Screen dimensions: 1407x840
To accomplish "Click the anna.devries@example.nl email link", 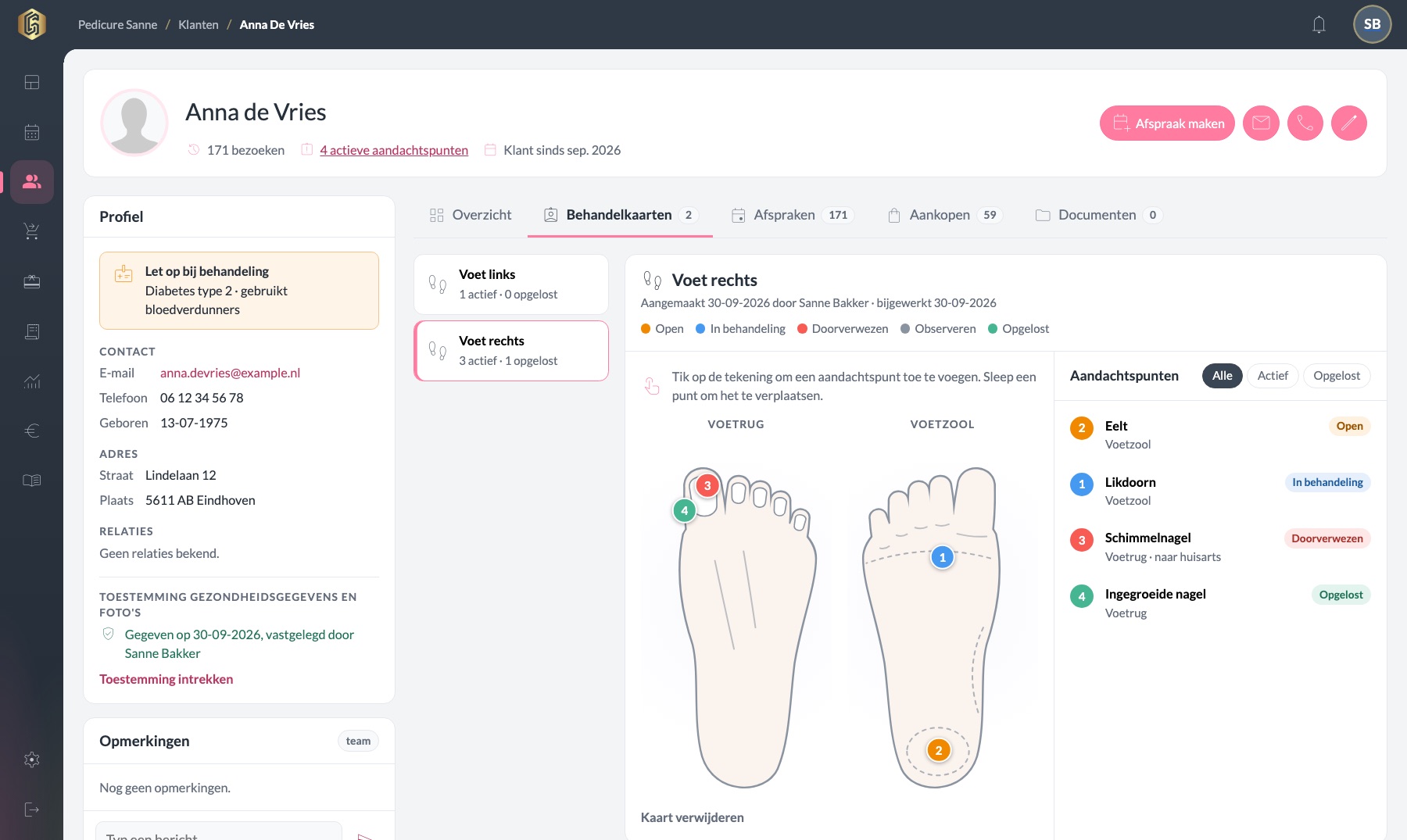I will 230,373.
